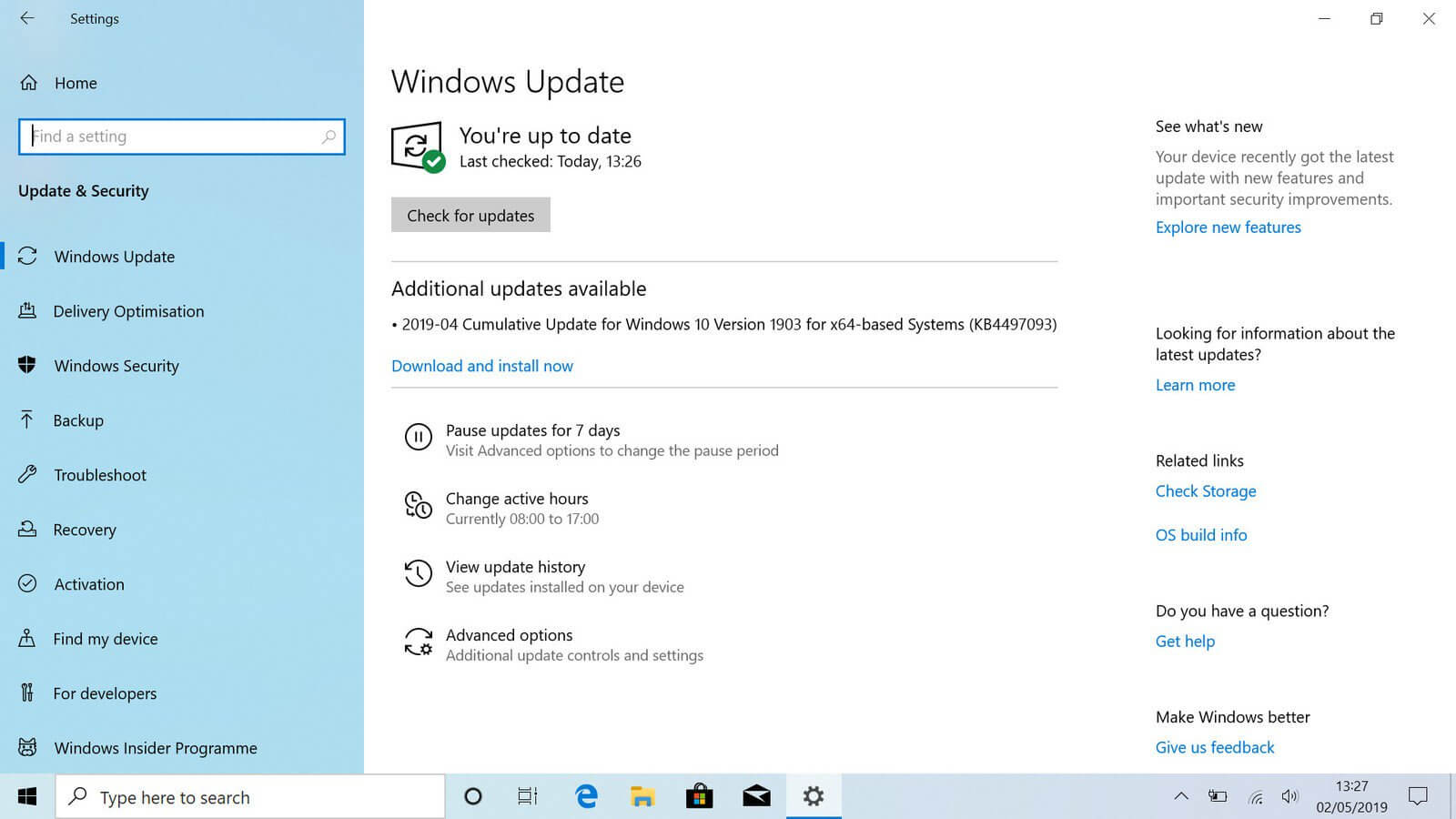This screenshot has height=819, width=1456.
Task: Open Change active hours
Action: (517, 499)
